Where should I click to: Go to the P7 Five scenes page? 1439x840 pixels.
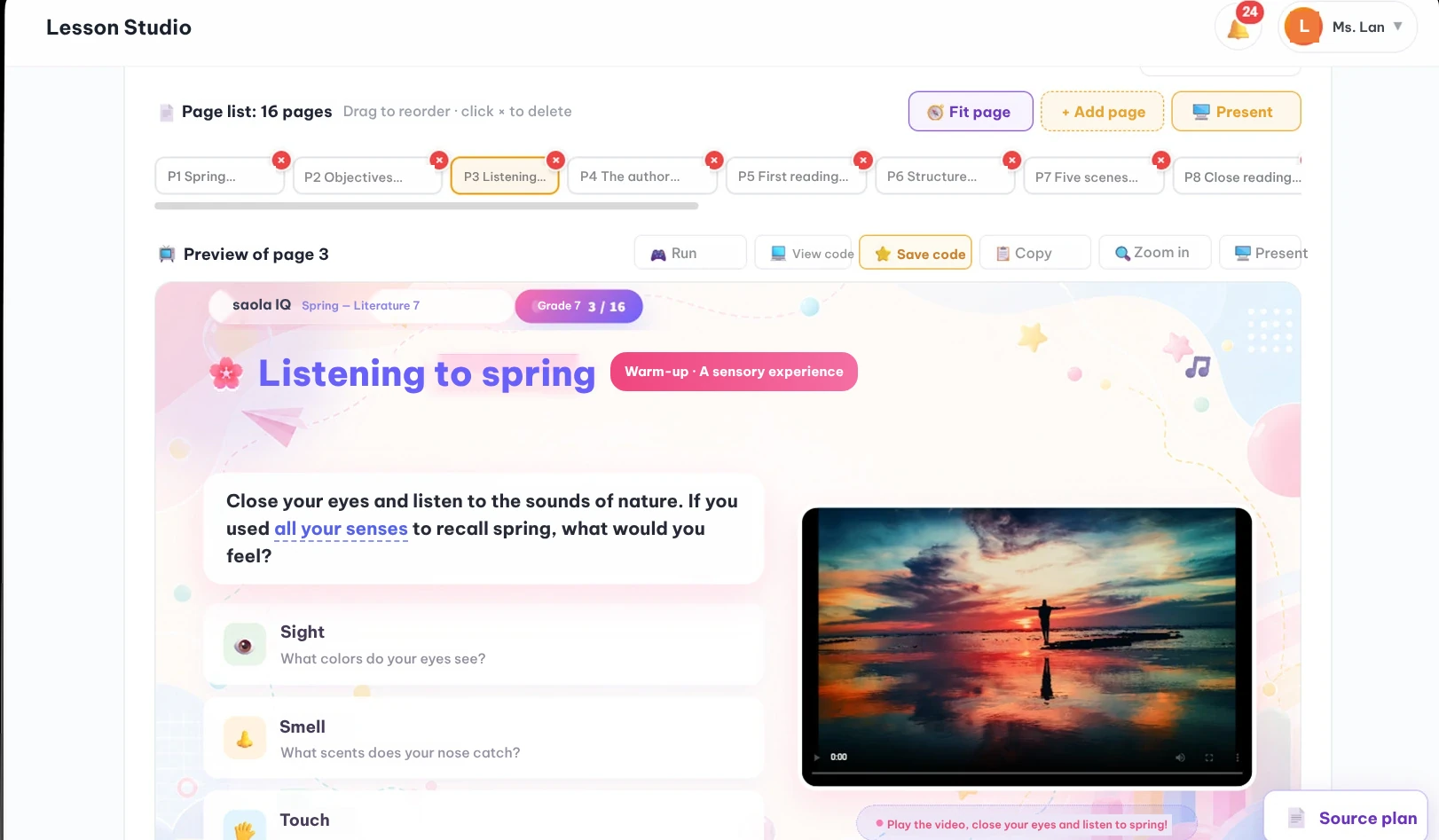tap(1094, 177)
